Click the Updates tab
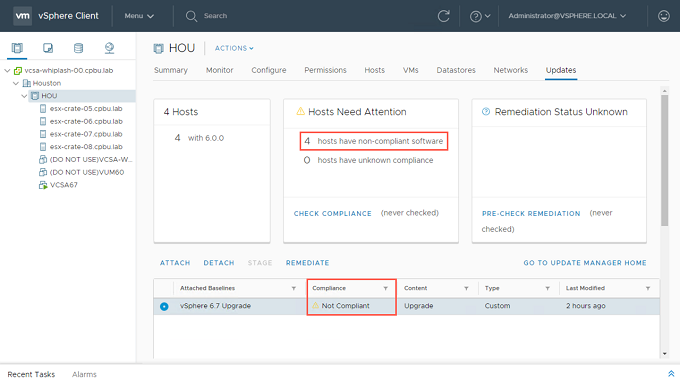Screen dimensions: 680x382 coord(561,70)
